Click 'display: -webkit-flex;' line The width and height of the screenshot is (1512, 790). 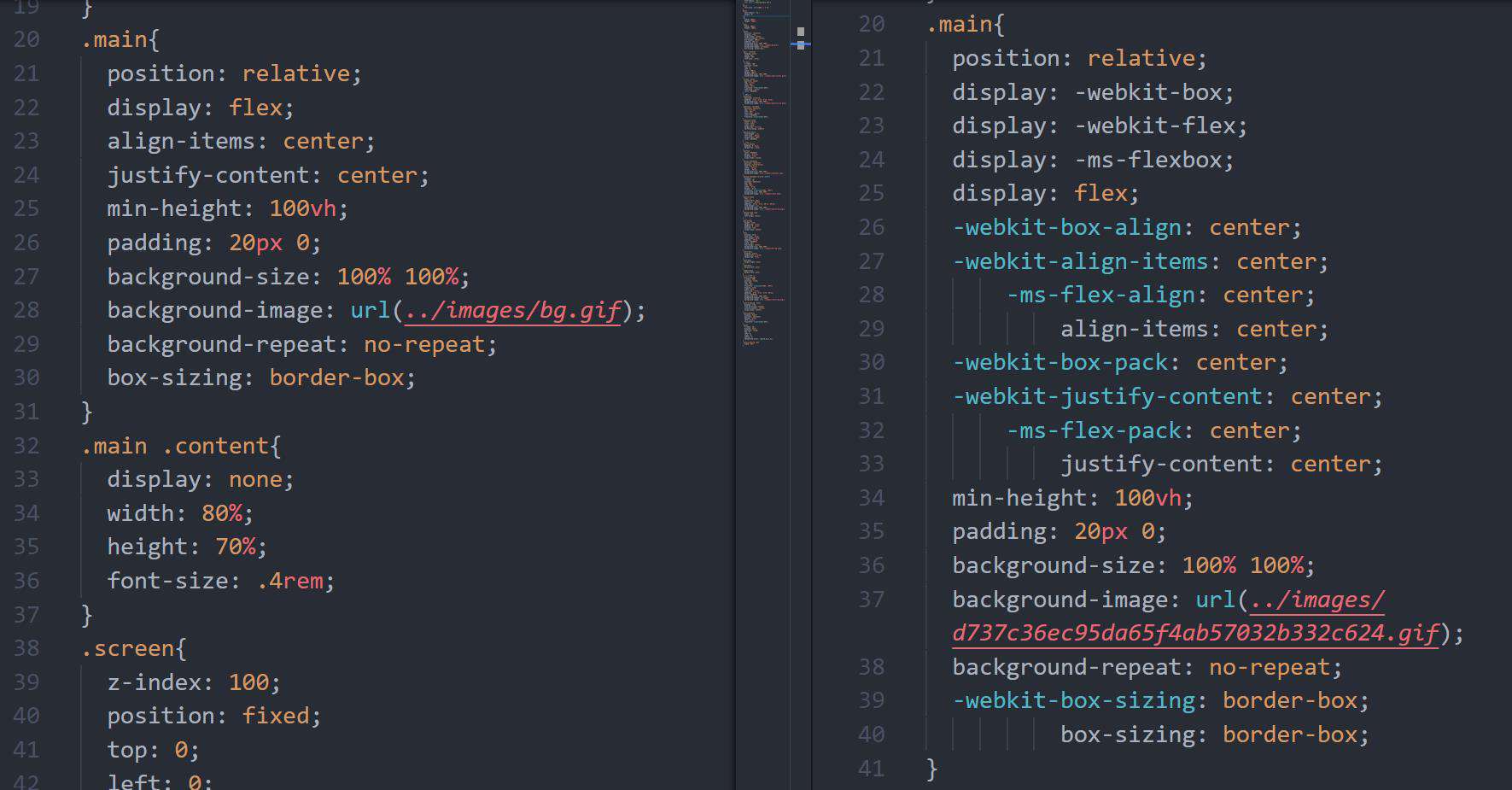(1100, 126)
